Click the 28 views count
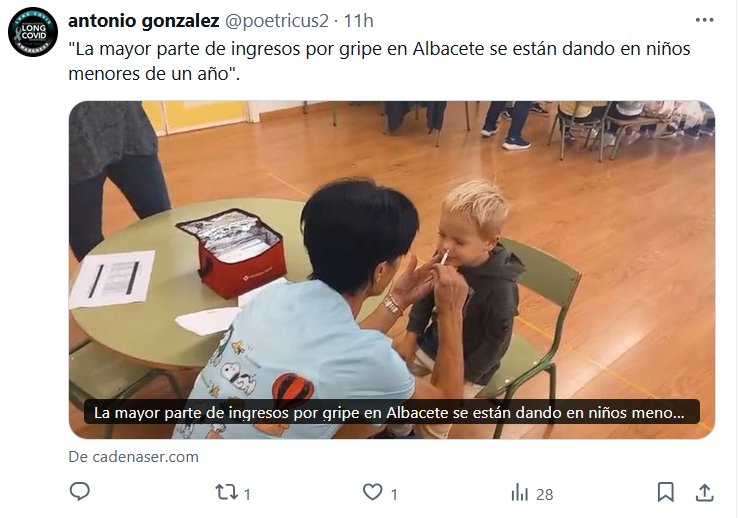 point(545,494)
